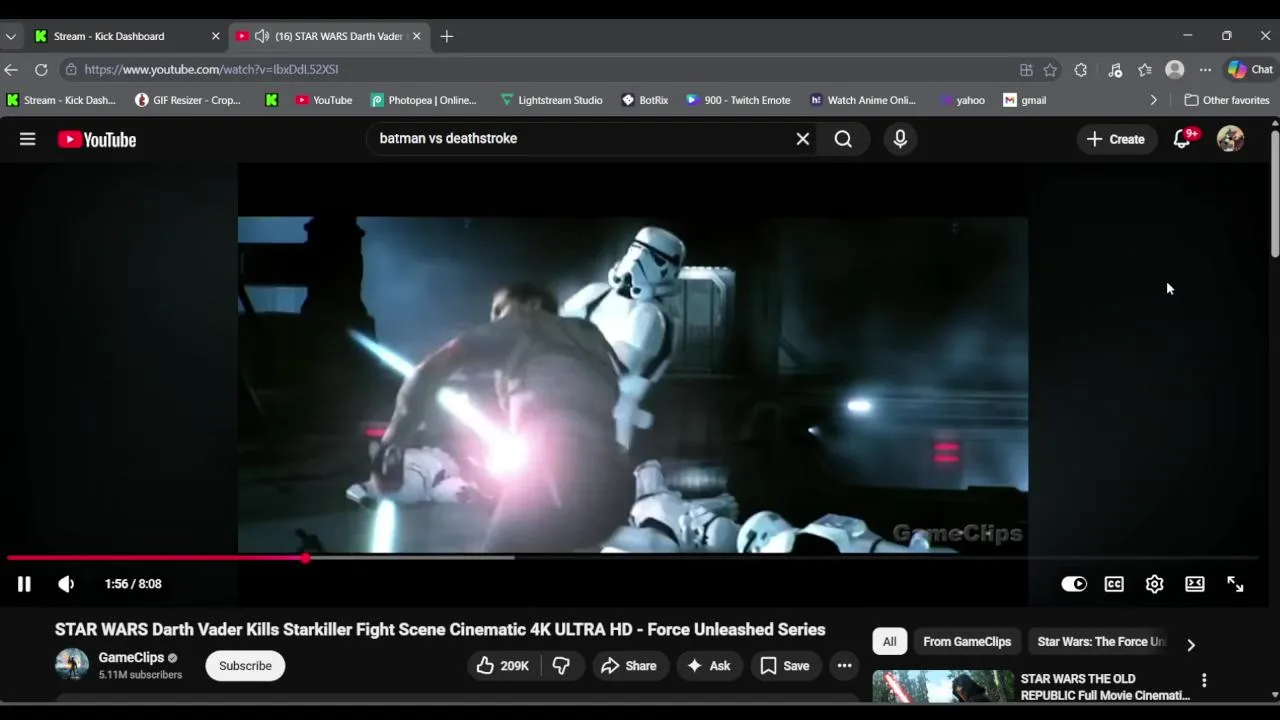Viewport: 1280px width, 720px height.
Task: Expand hidden bookmarks with chevron
Action: click(1153, 100)
